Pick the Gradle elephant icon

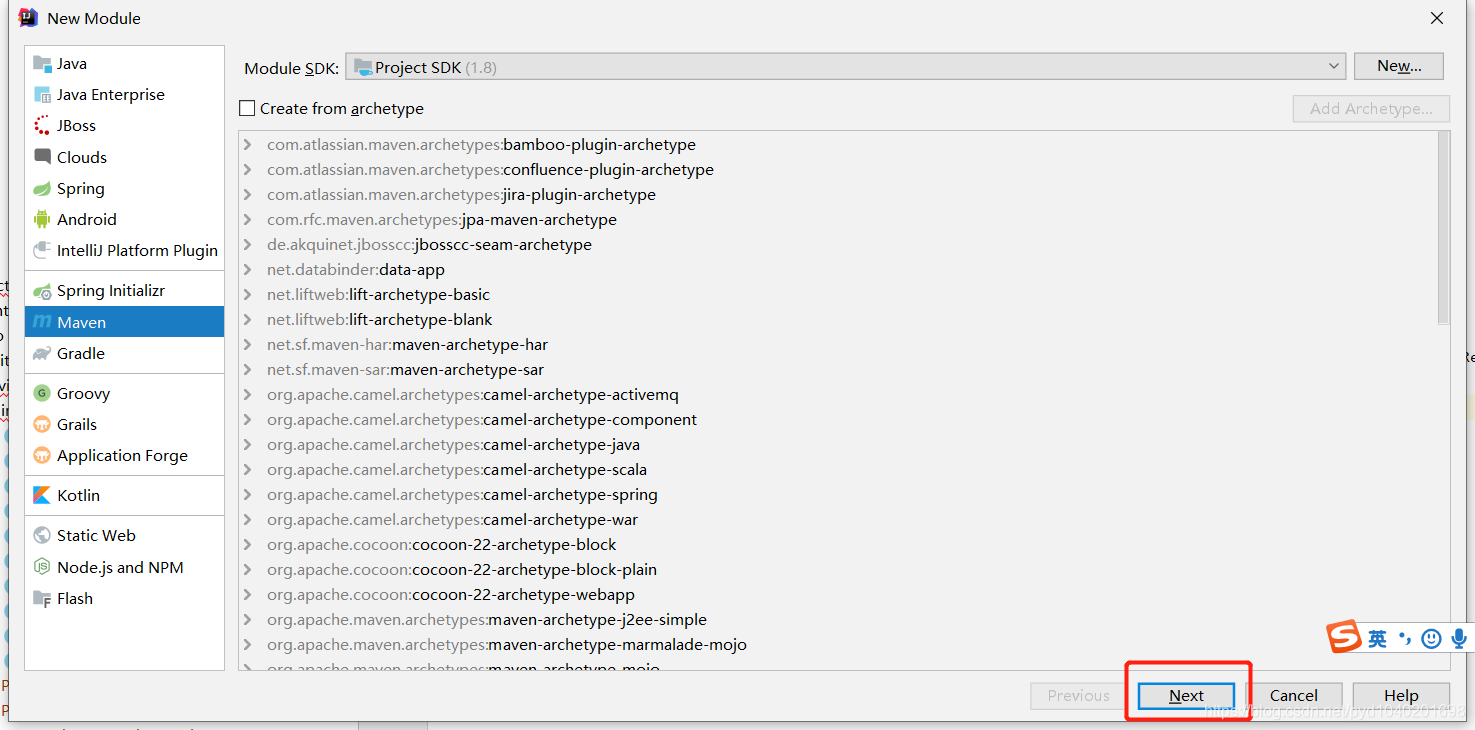tap(42, 353)
